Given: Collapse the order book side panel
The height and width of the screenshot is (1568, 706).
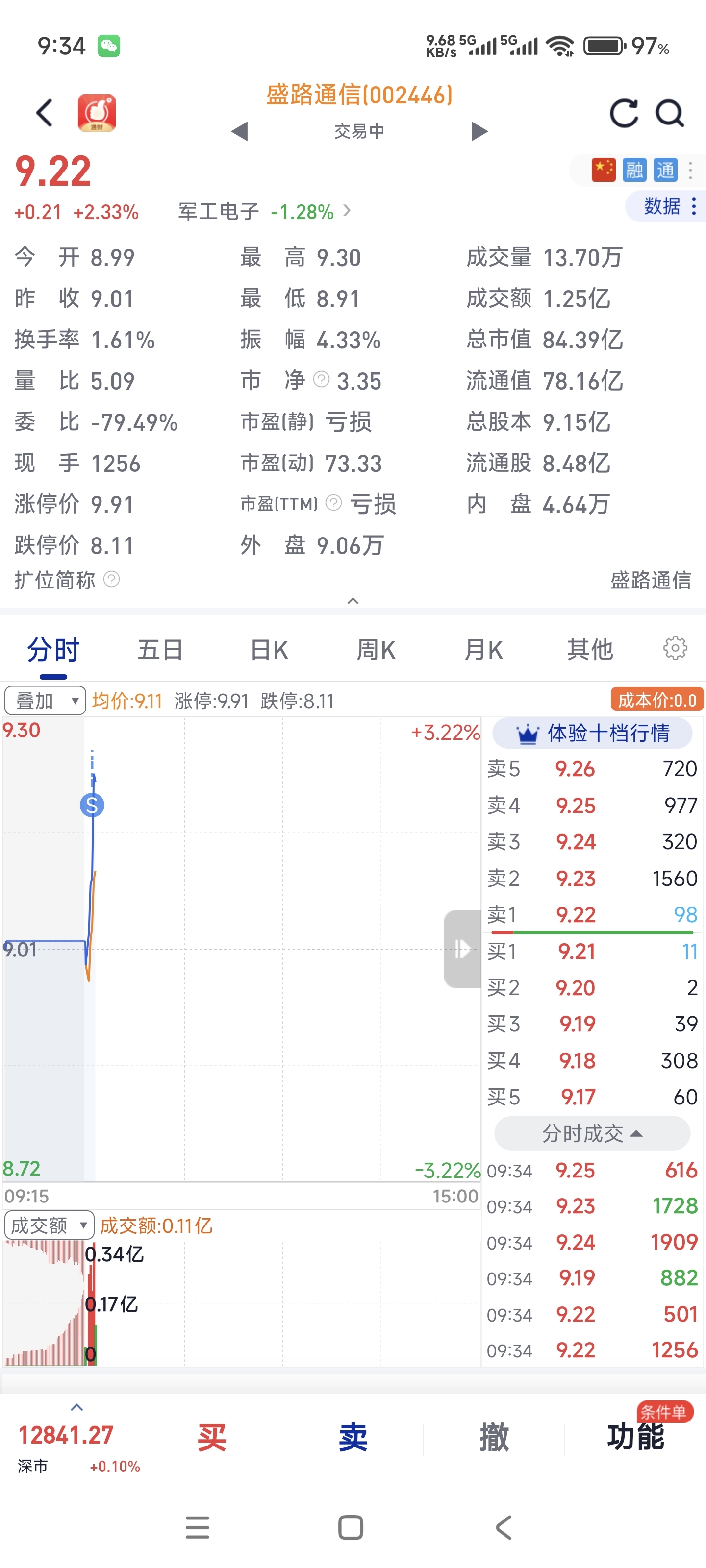Looking at the screenshot, I should 462,948.
